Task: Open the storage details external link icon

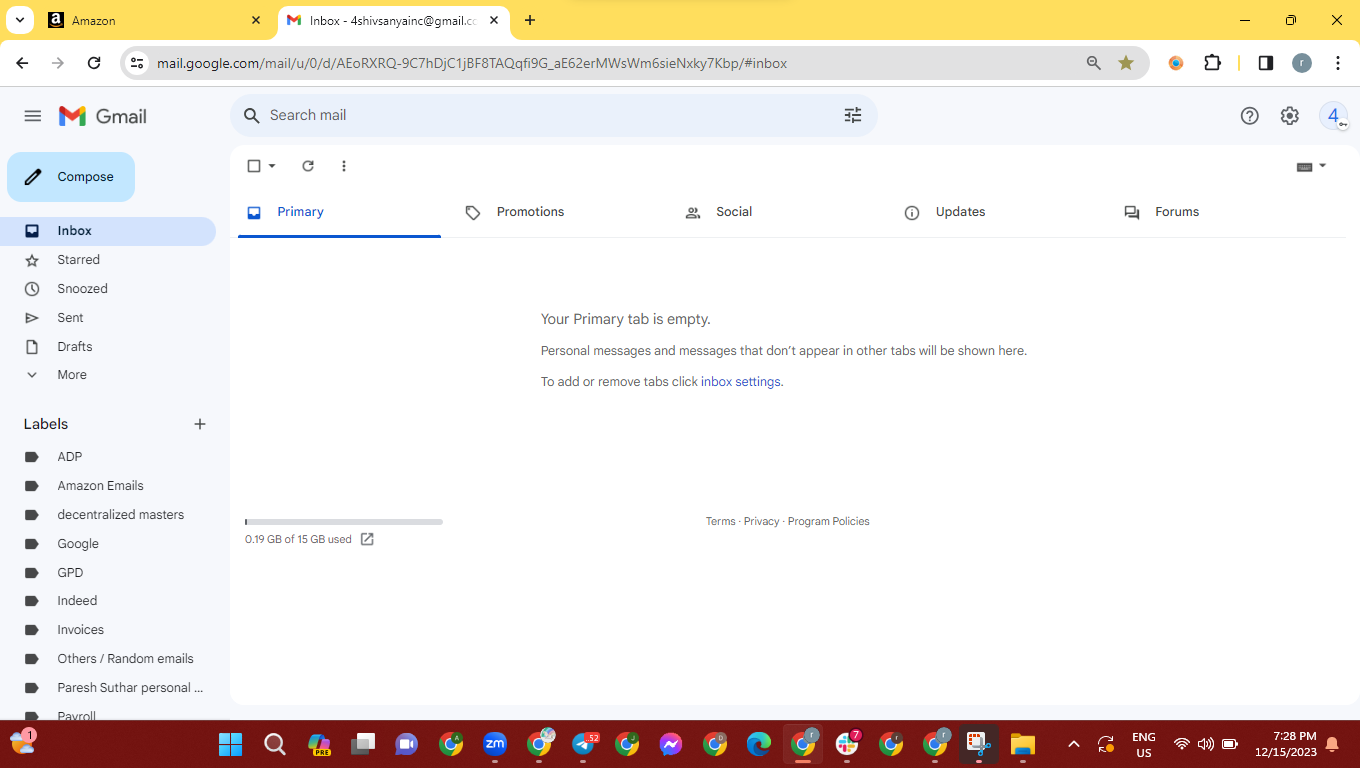Action: 367,539
